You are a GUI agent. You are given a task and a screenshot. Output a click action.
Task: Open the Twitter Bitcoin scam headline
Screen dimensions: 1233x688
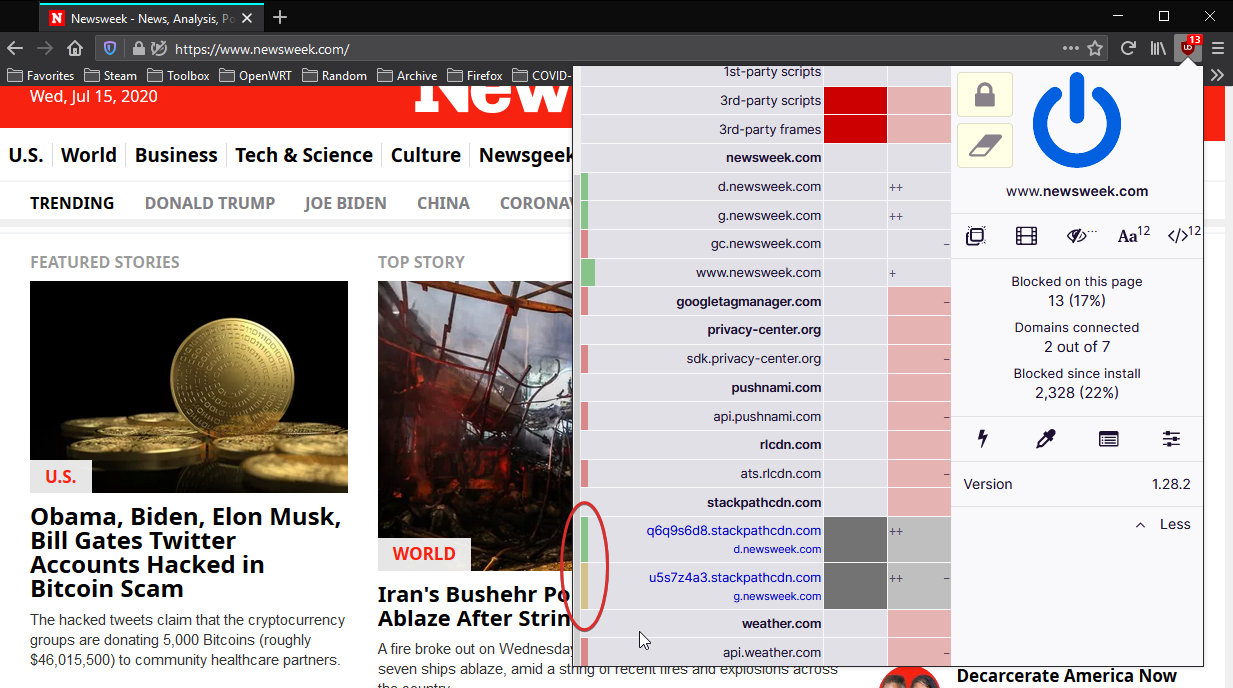(x=186, y=552)
